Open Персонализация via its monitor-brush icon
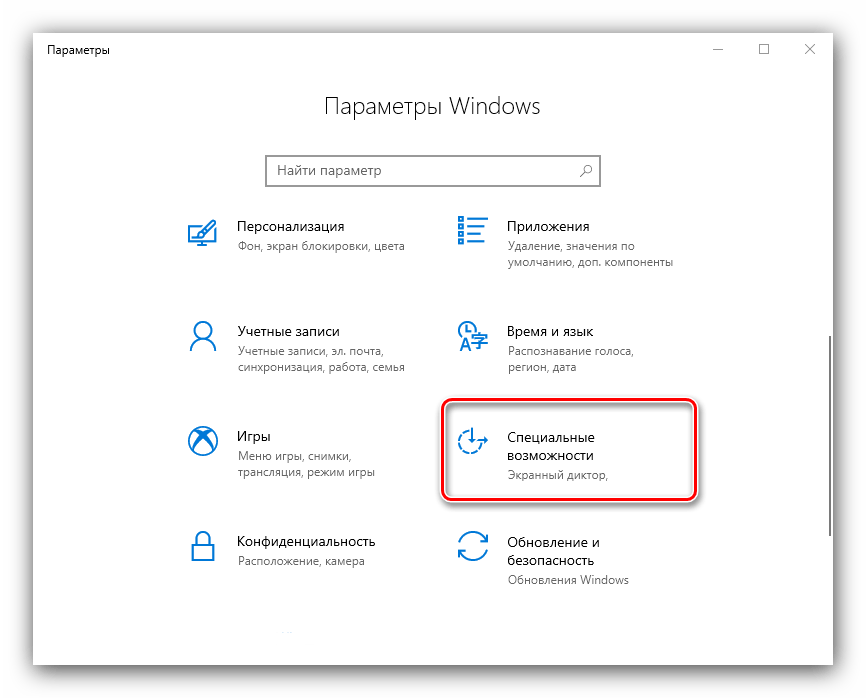 (x=202, y=232)
